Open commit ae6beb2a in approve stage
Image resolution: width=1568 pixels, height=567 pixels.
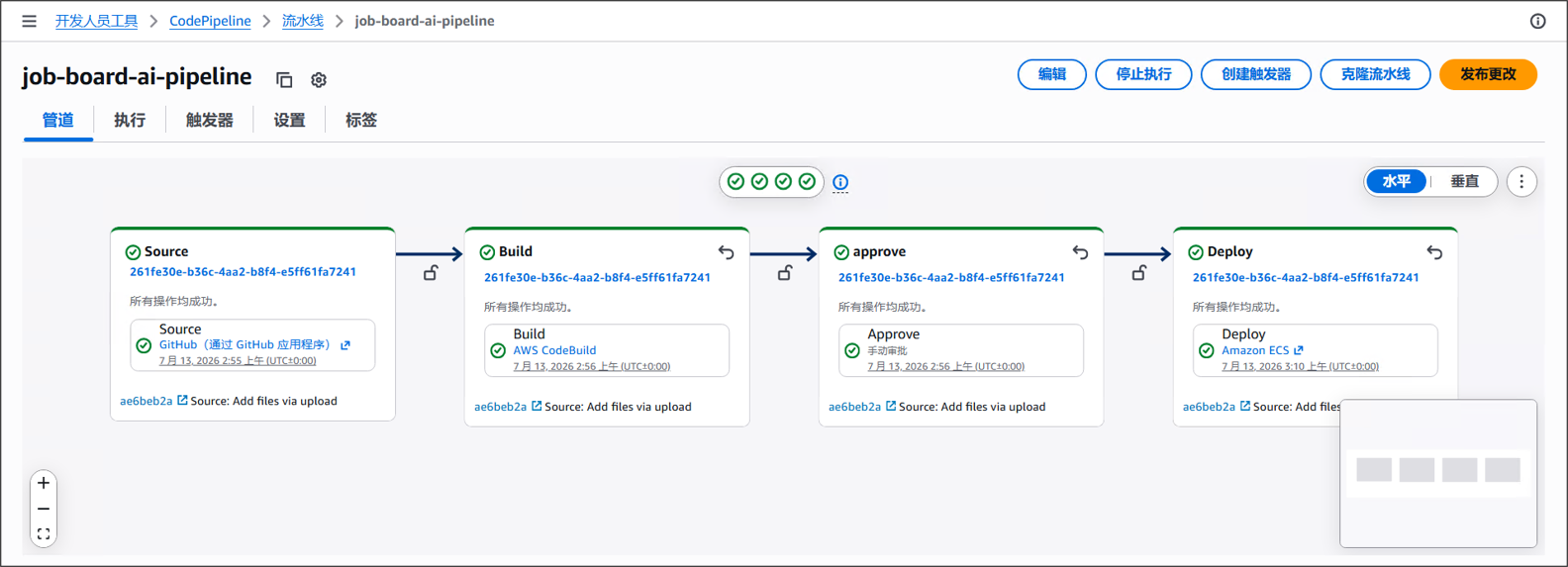pyautogui.click(x=855, y=407)
